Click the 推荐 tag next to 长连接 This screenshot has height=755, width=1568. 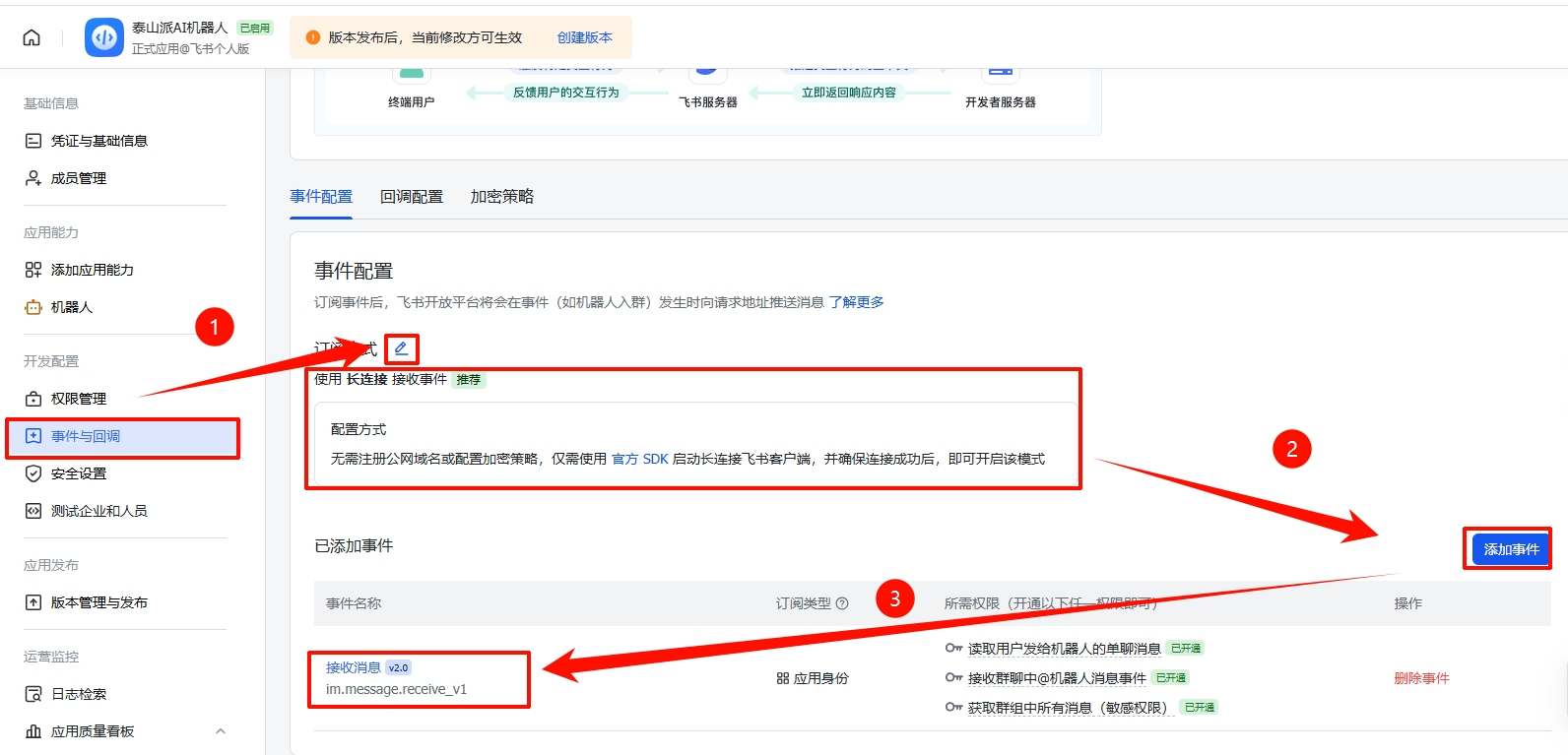click(469, 379)
